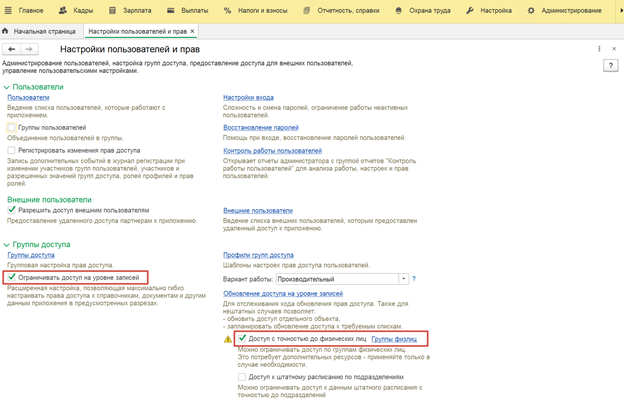Open the Настройка section
Screen dimensions: 624x403
pos(489,10)
